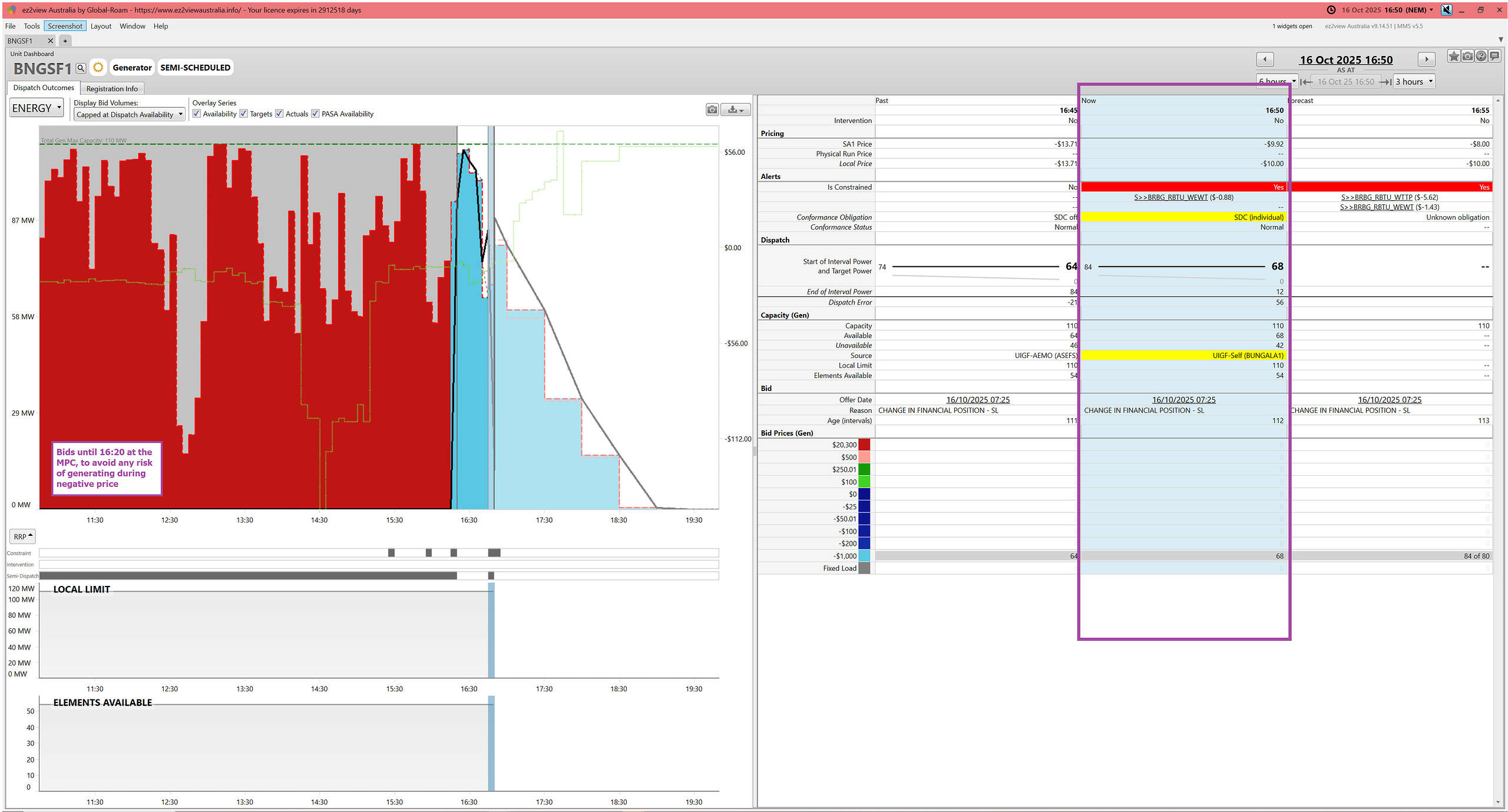Step to the next dispatch interval
The height and width of the screenshot is (812, 1508).
(1426, 59)
